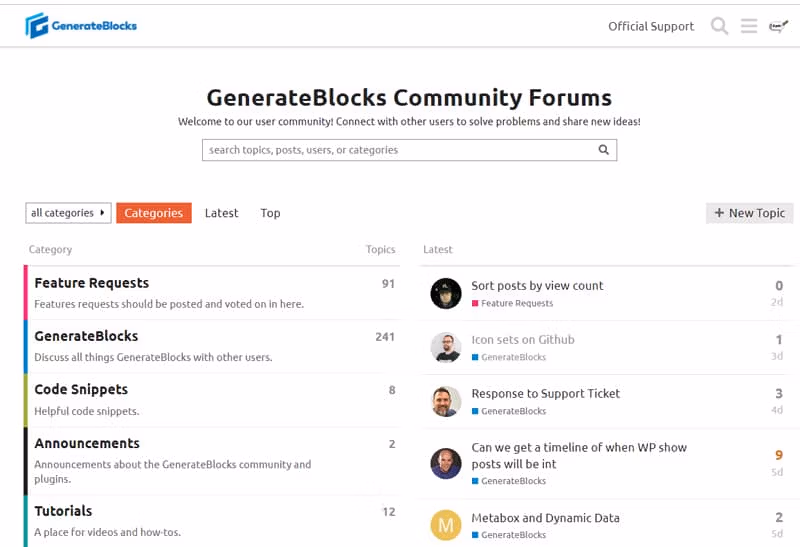Click Feature Requests tag under Sort posts topic
800x547 pixels.
(512, 303)
